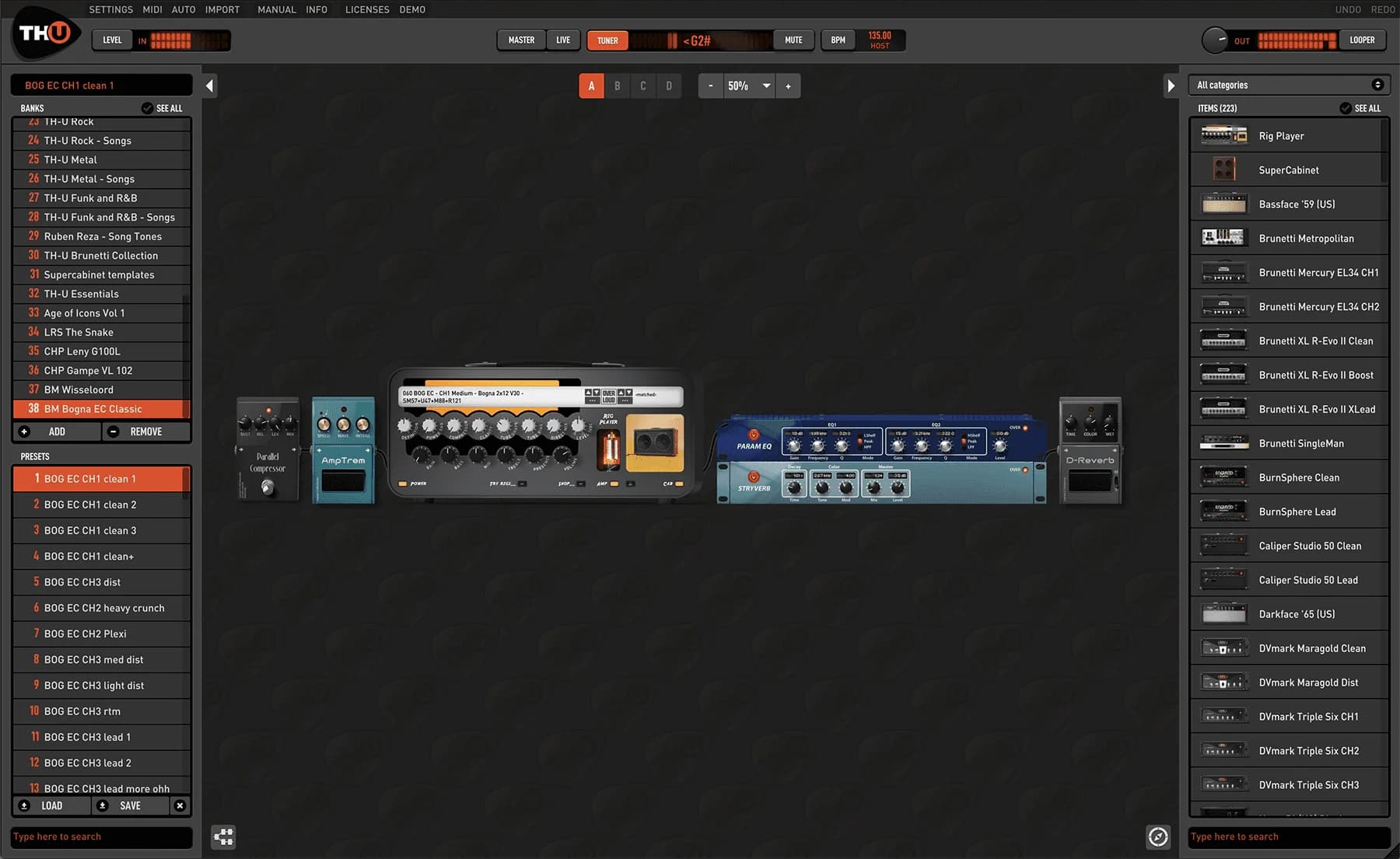This screenshot has width=1400, height=859.
Task: Click the compass browse icon bottom right
Action: click(1158, 837)
